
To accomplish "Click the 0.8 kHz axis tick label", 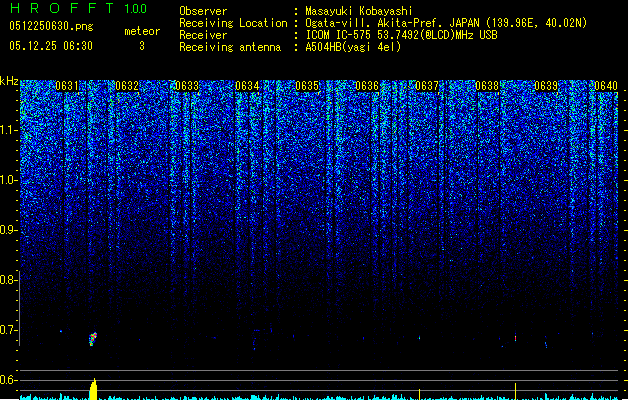I will 8,280.
